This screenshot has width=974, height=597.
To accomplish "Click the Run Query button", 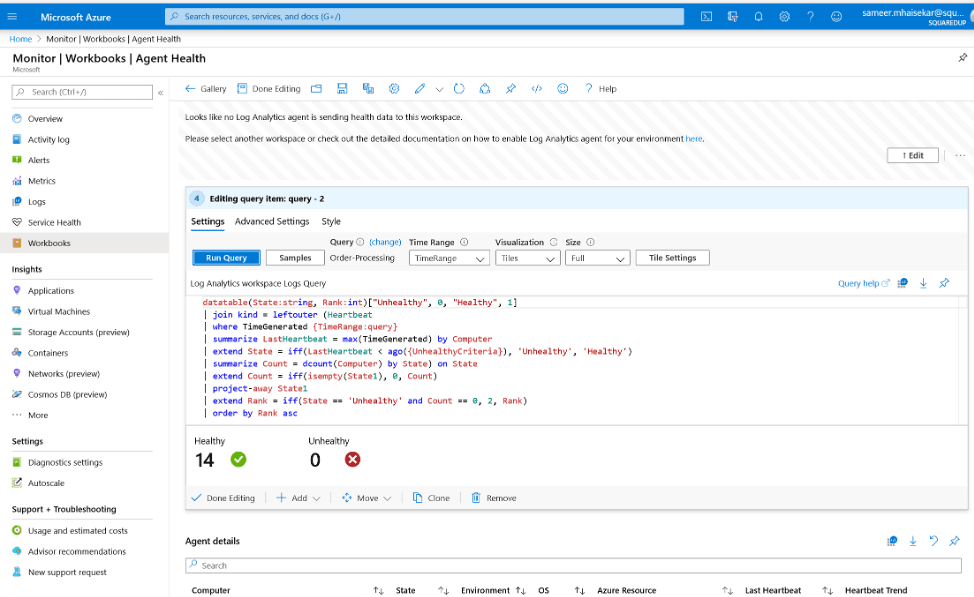I will tap(227, 258).
